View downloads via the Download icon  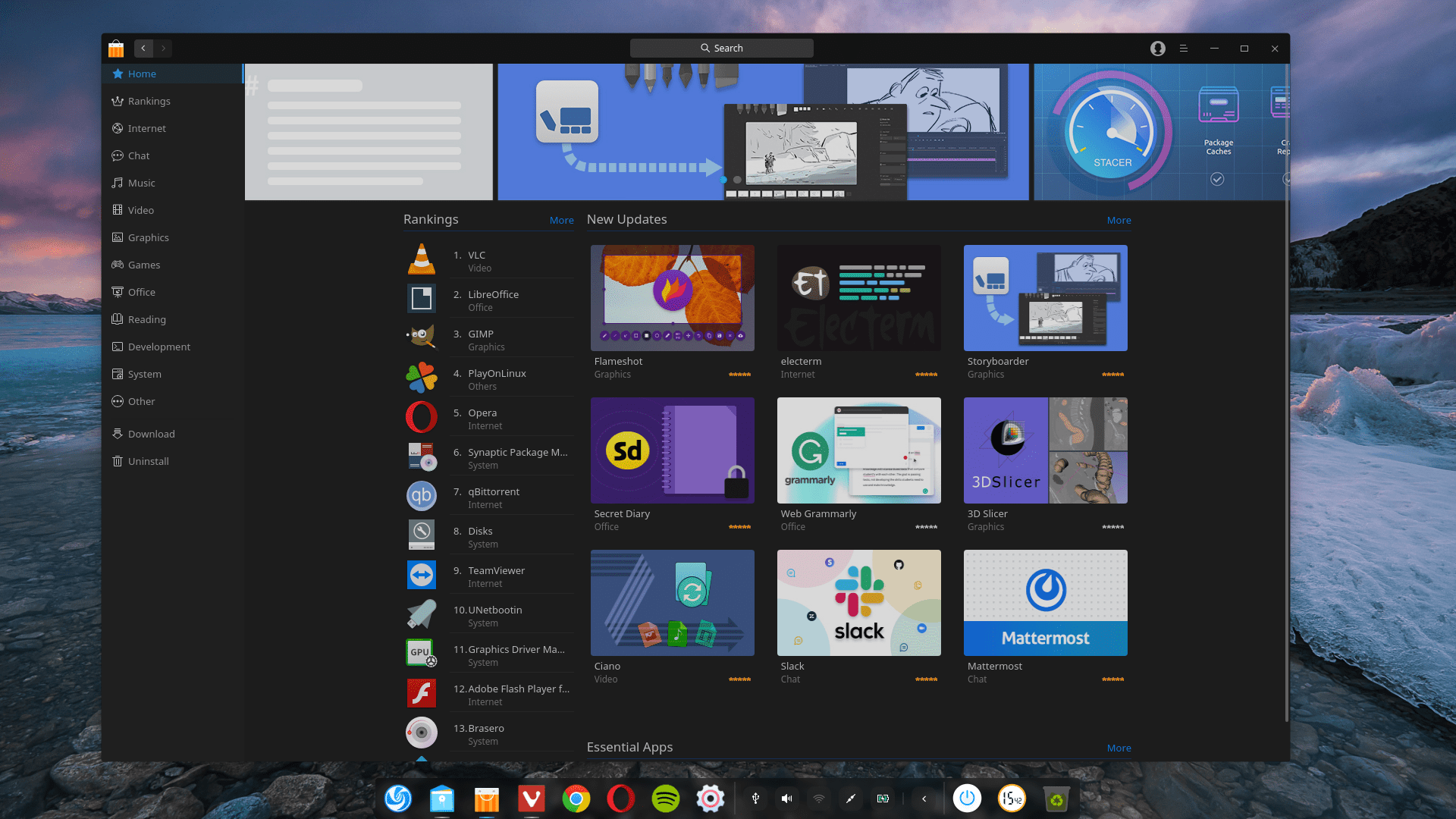[152, 433]
